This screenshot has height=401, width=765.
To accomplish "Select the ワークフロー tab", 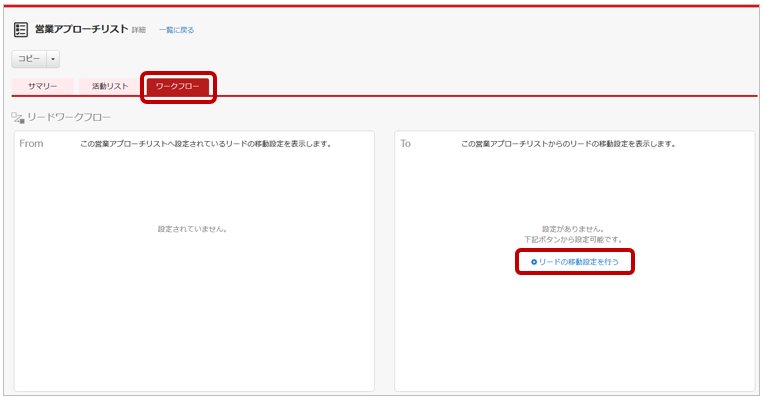I will point(177,87).
